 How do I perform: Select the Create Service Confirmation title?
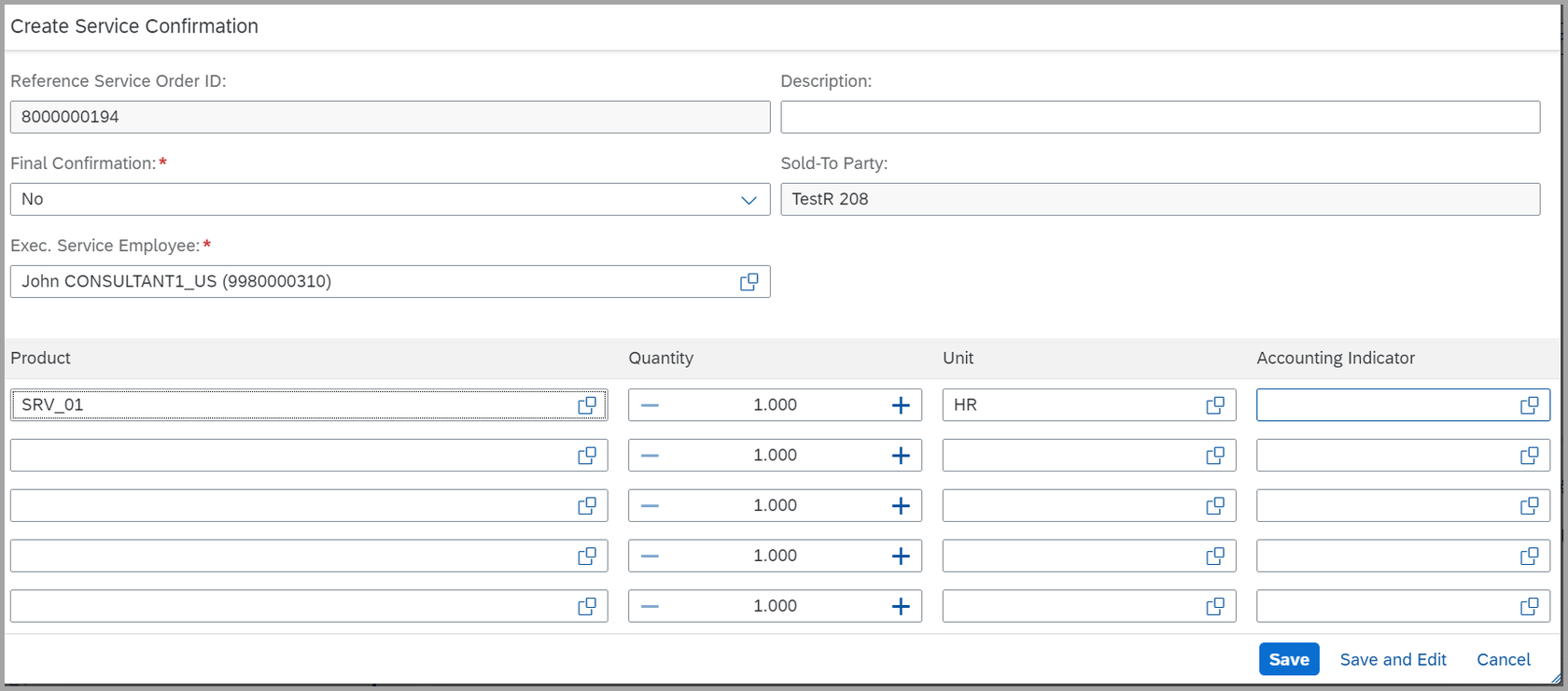(x=134, y=26)
